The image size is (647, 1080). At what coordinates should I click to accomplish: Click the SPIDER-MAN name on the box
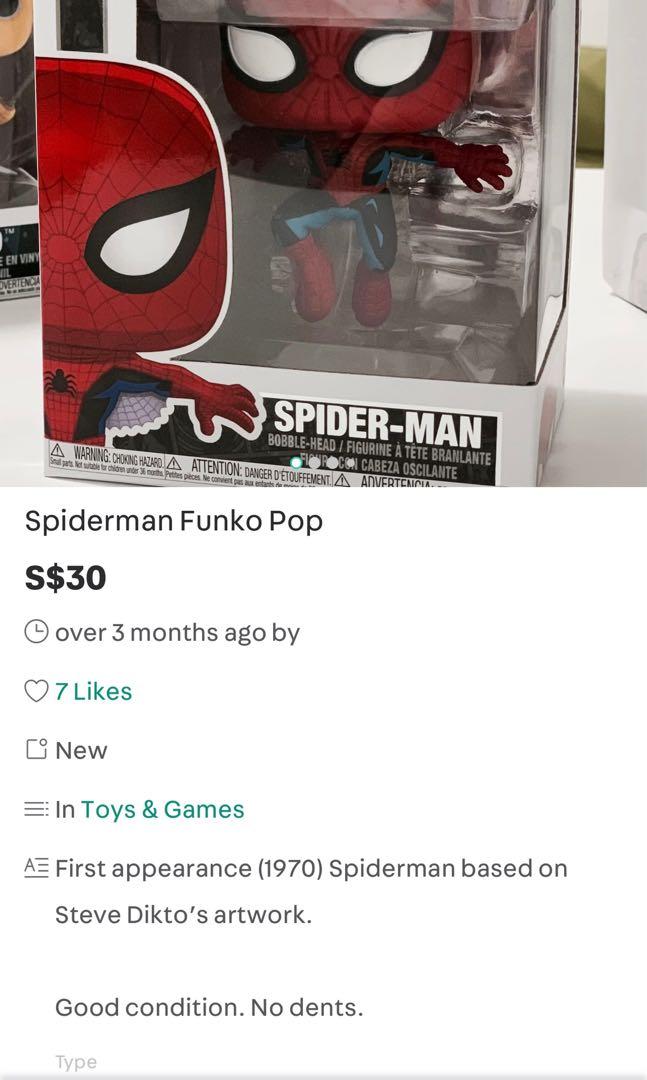(377, 422)
